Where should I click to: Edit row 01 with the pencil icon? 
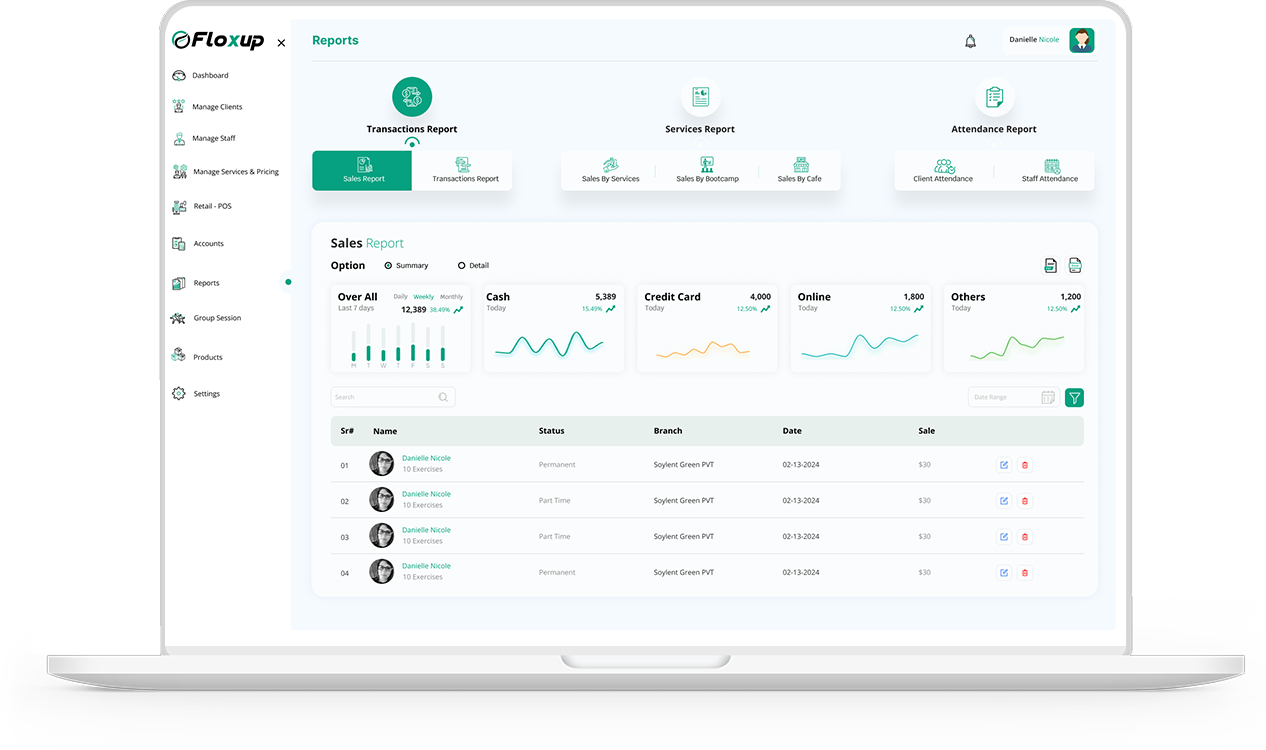tap(1004, 465)
